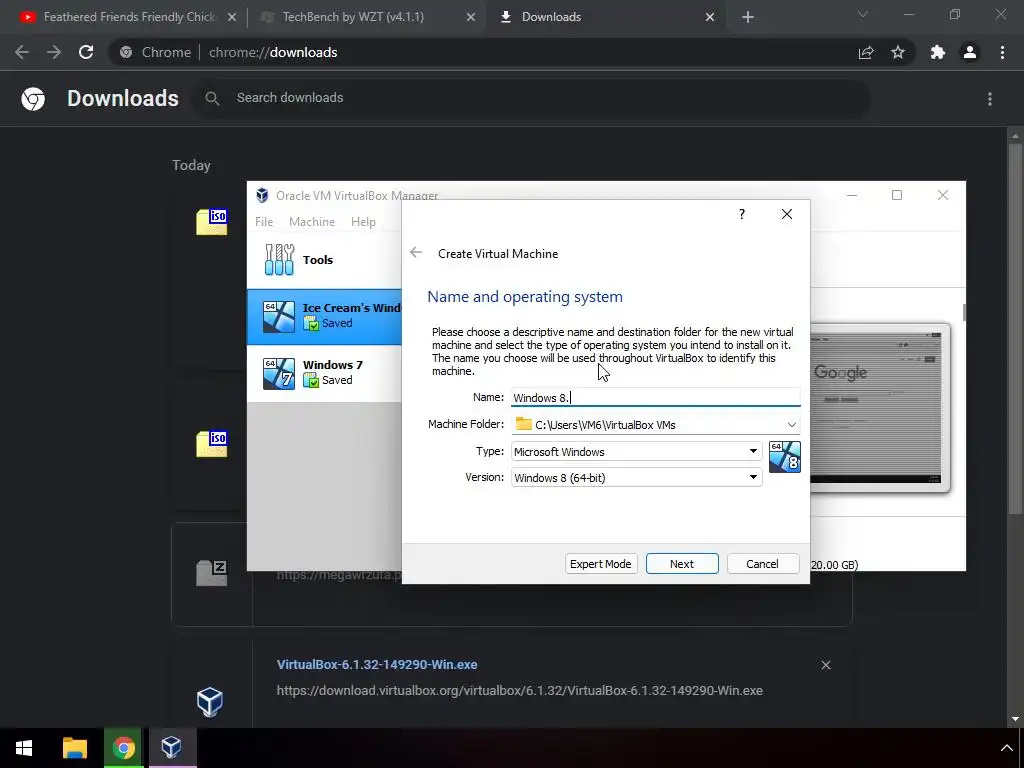
Task: Show hidden system tray icons
Action: (1006, 748)
